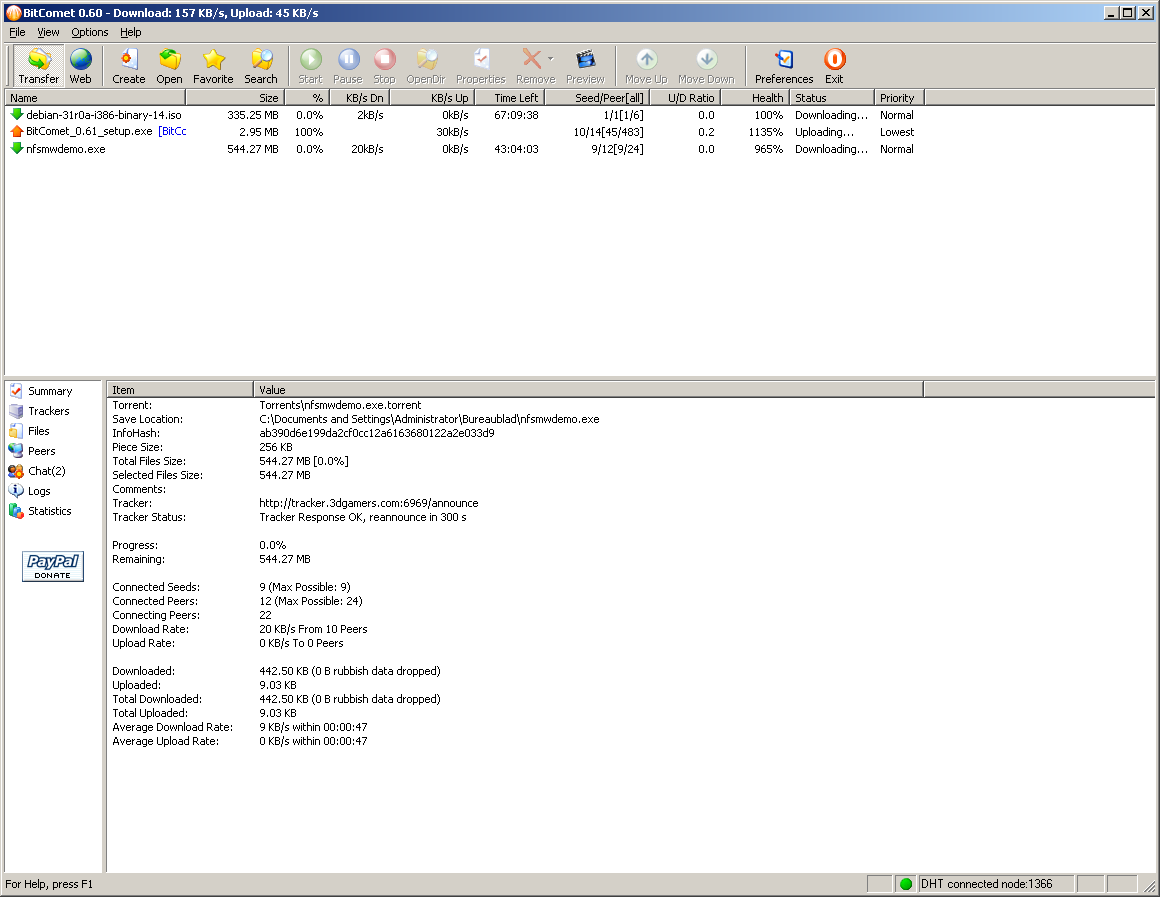Open the Peers panel
Screen dimensions: 1160x897
click(33, 451)
